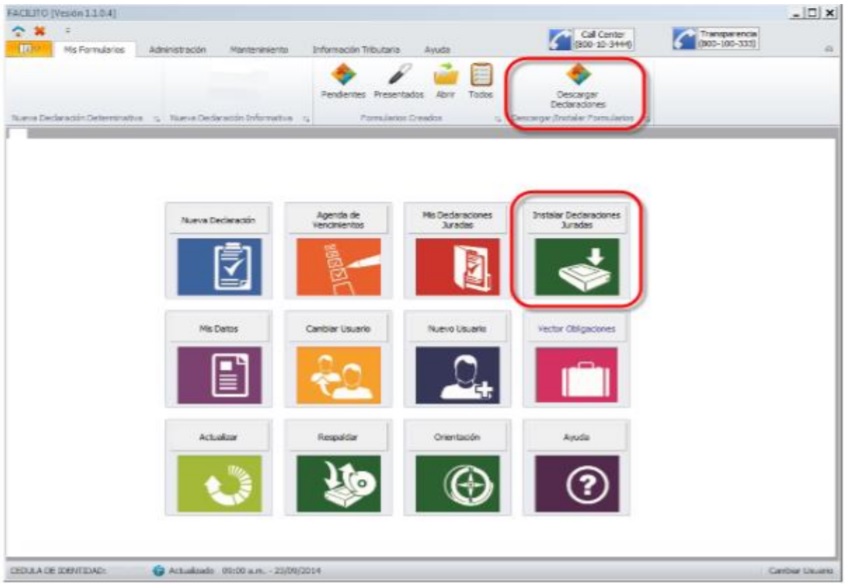The height and width of the screenshot is (588, 848).
Task: Expand Nueva Declaración Determinativa group launcher
Action: [157, 118]
